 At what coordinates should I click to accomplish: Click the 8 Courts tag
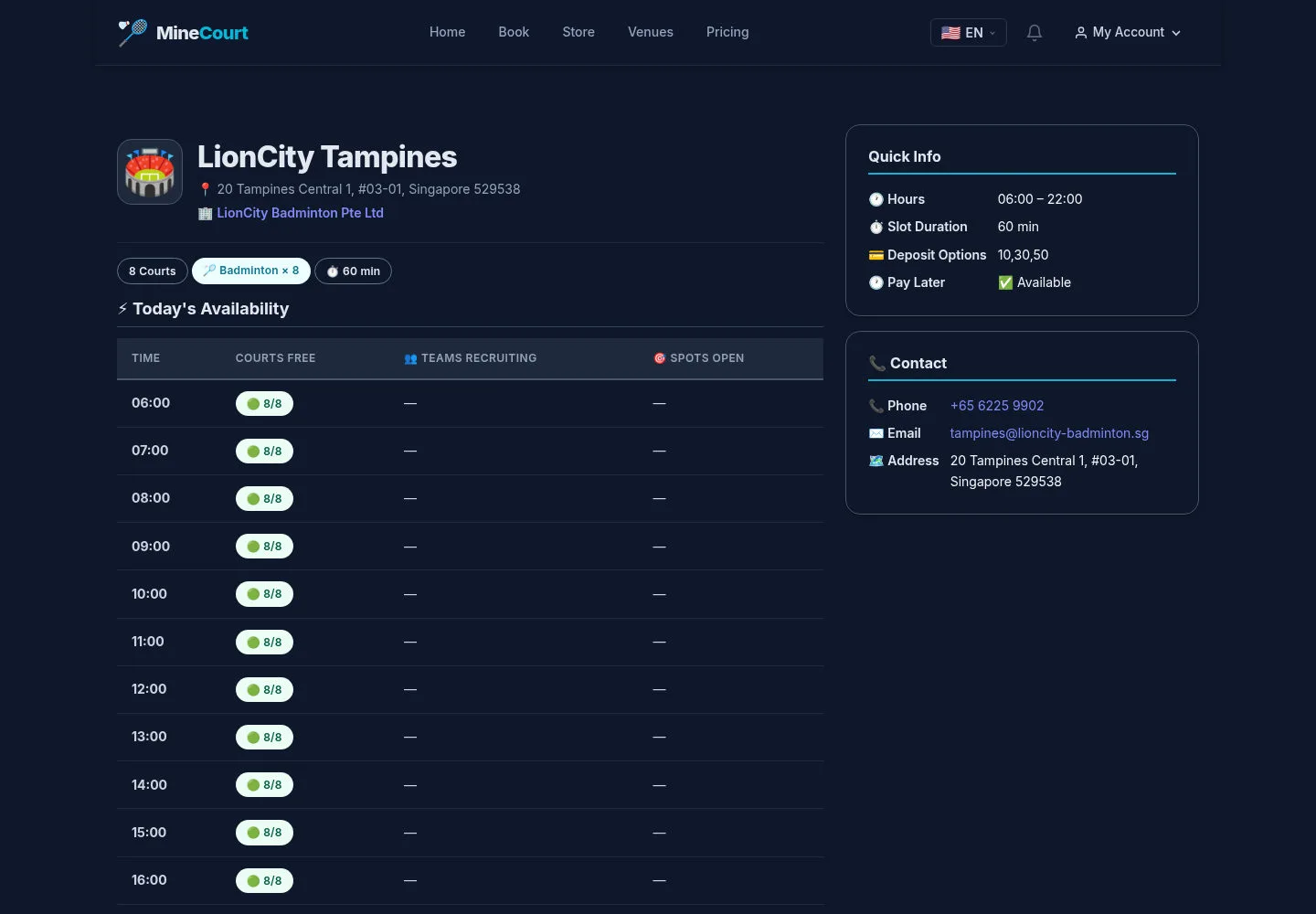point(153,271)
